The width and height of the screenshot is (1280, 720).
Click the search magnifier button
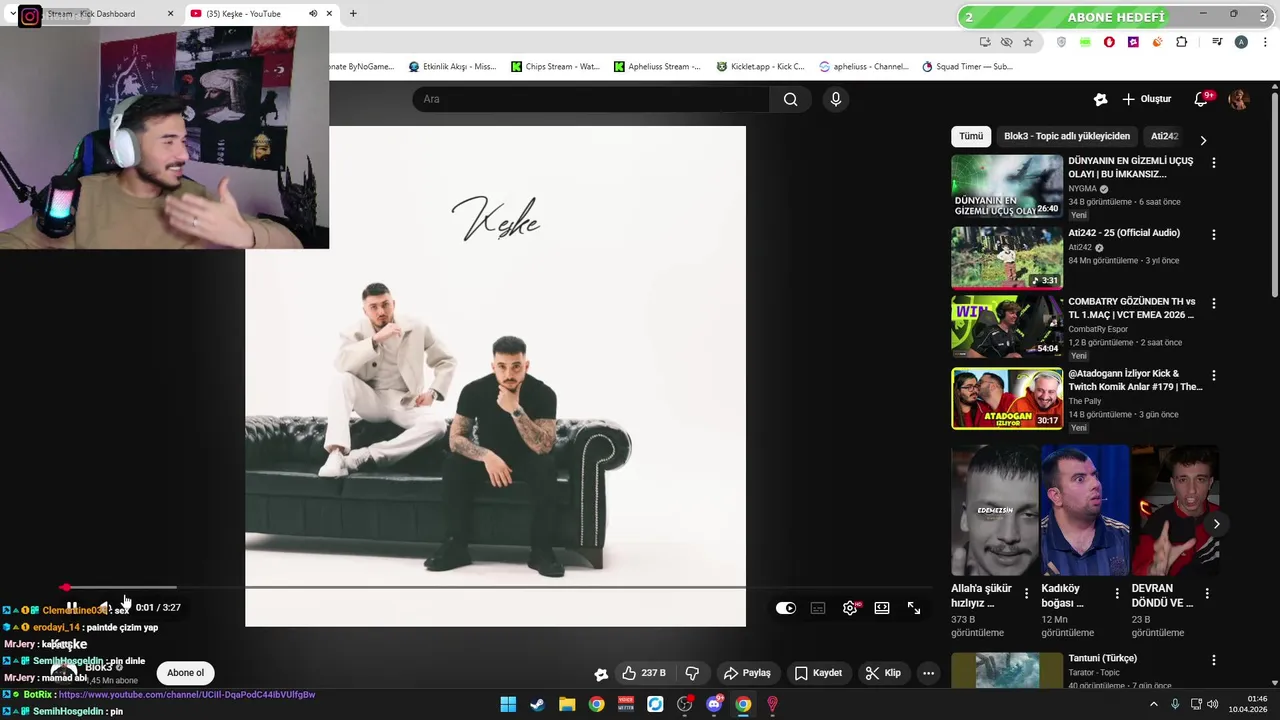790,99
